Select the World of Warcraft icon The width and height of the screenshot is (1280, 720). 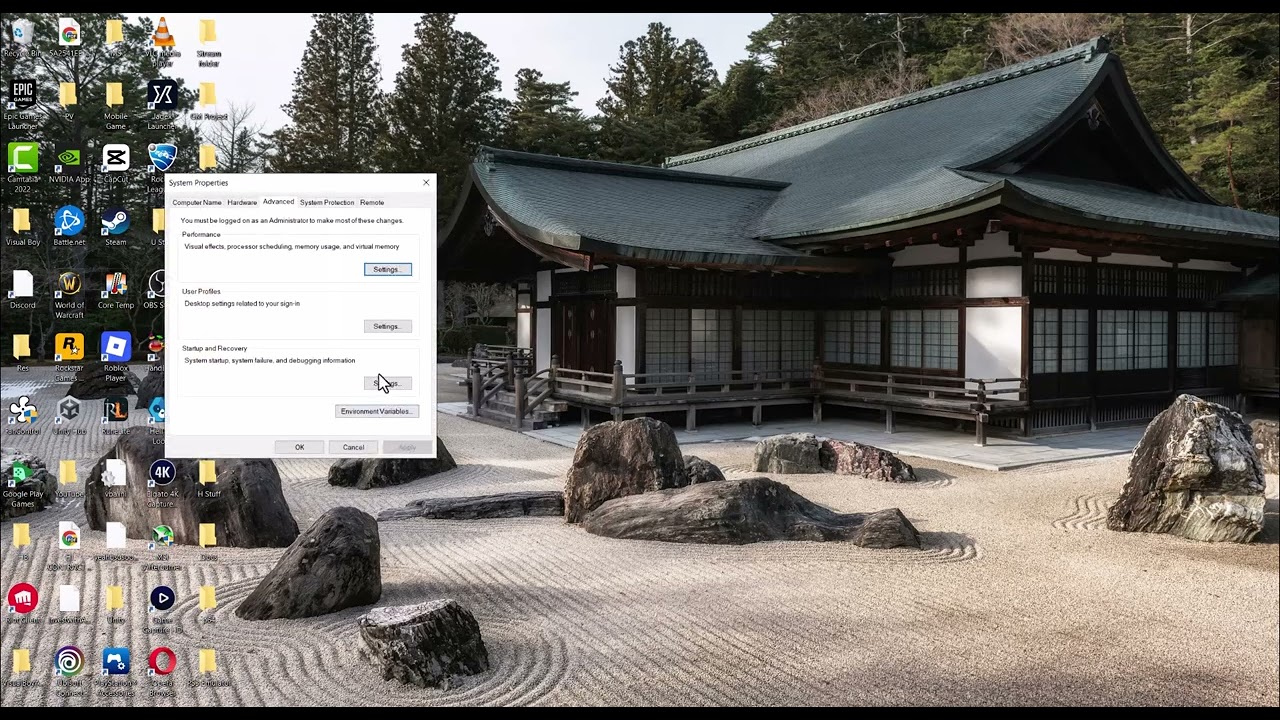click(x=69, y=294)
